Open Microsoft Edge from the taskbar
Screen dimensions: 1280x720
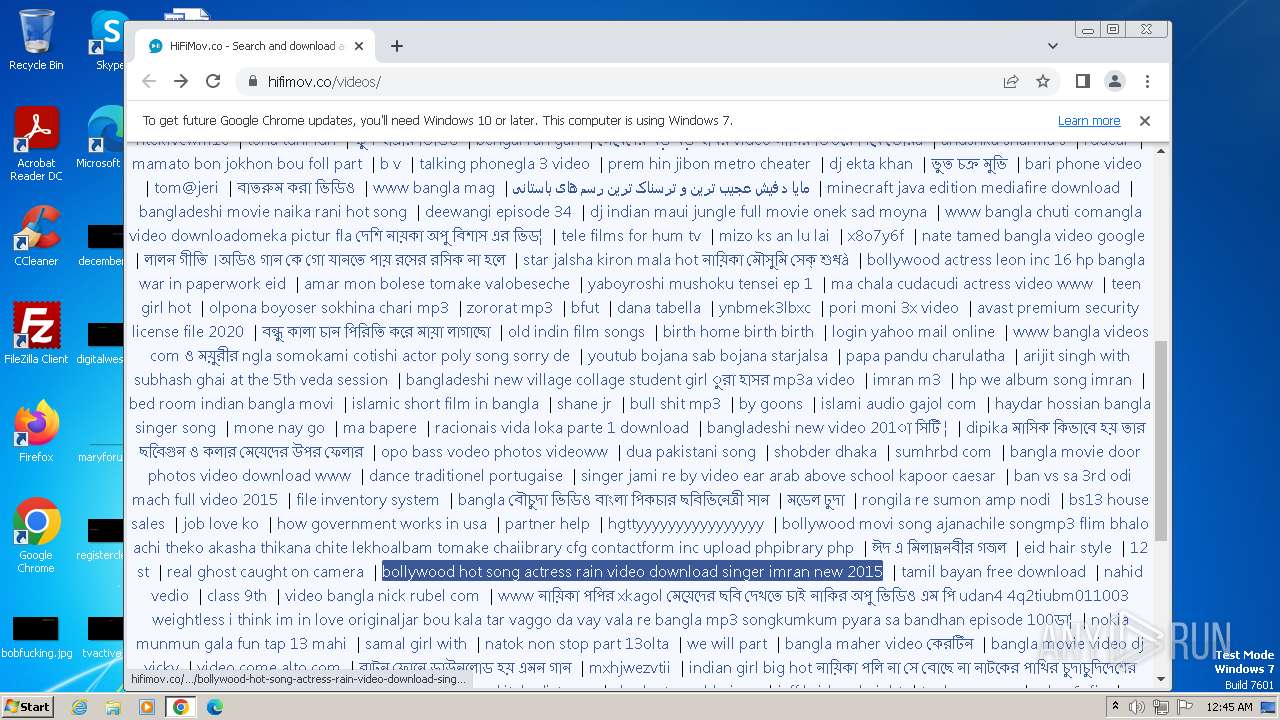coord(214,707)
